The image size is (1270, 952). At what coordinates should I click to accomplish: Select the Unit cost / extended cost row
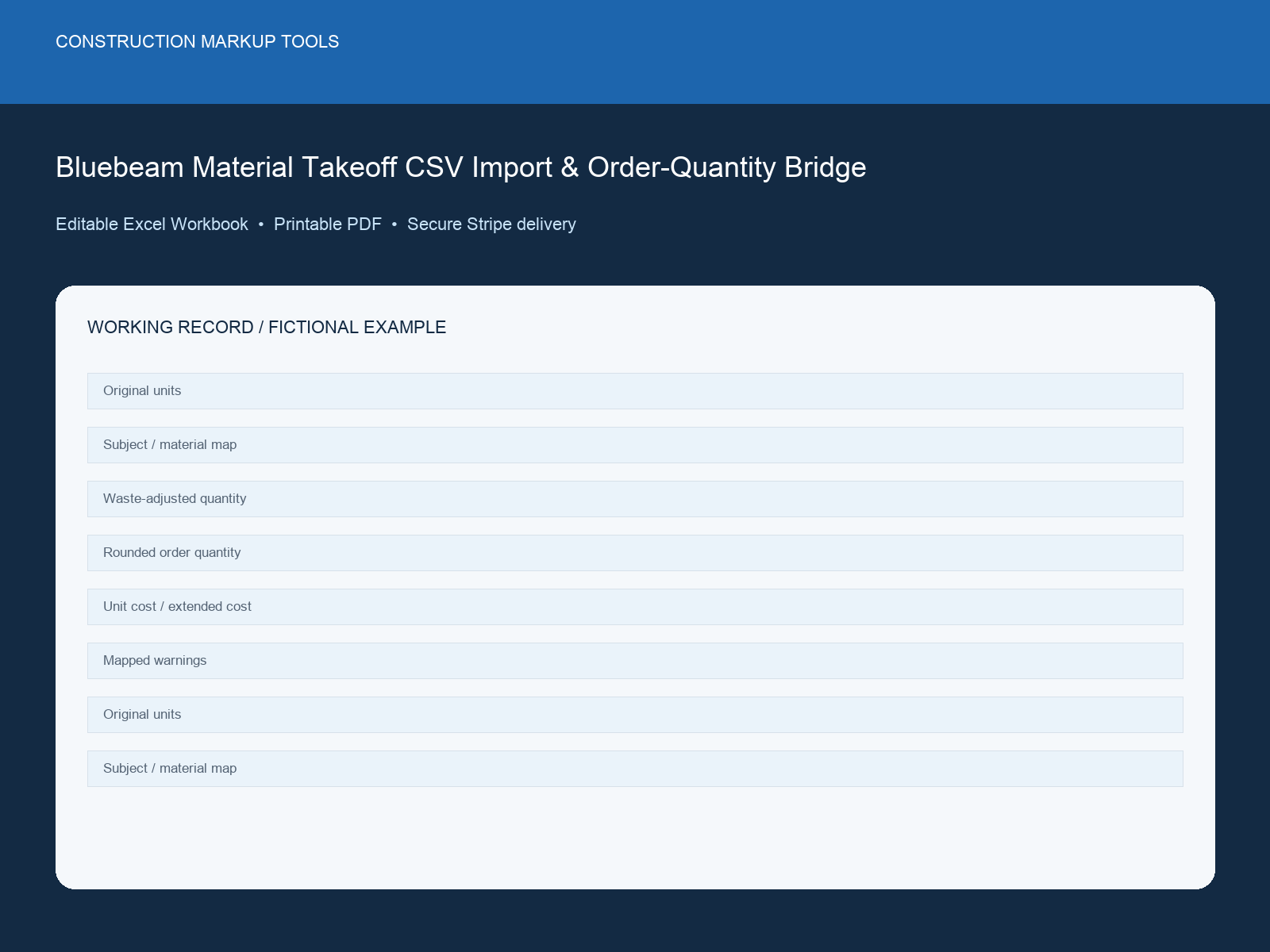click(635, 607)
